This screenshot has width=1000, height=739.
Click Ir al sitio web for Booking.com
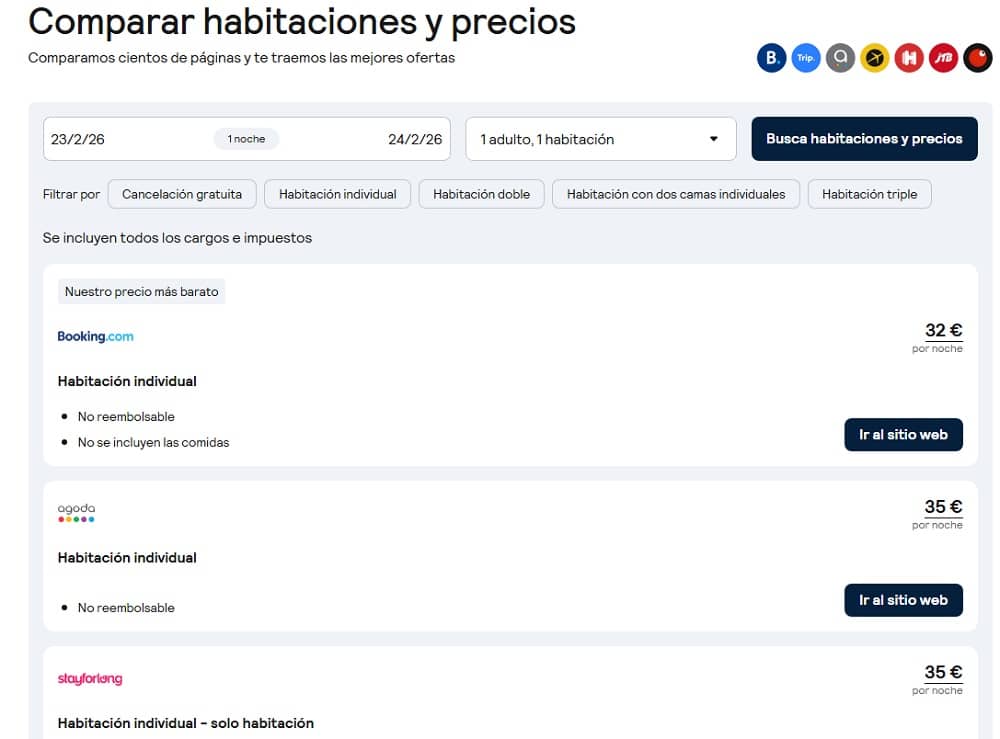coord(903,435)
